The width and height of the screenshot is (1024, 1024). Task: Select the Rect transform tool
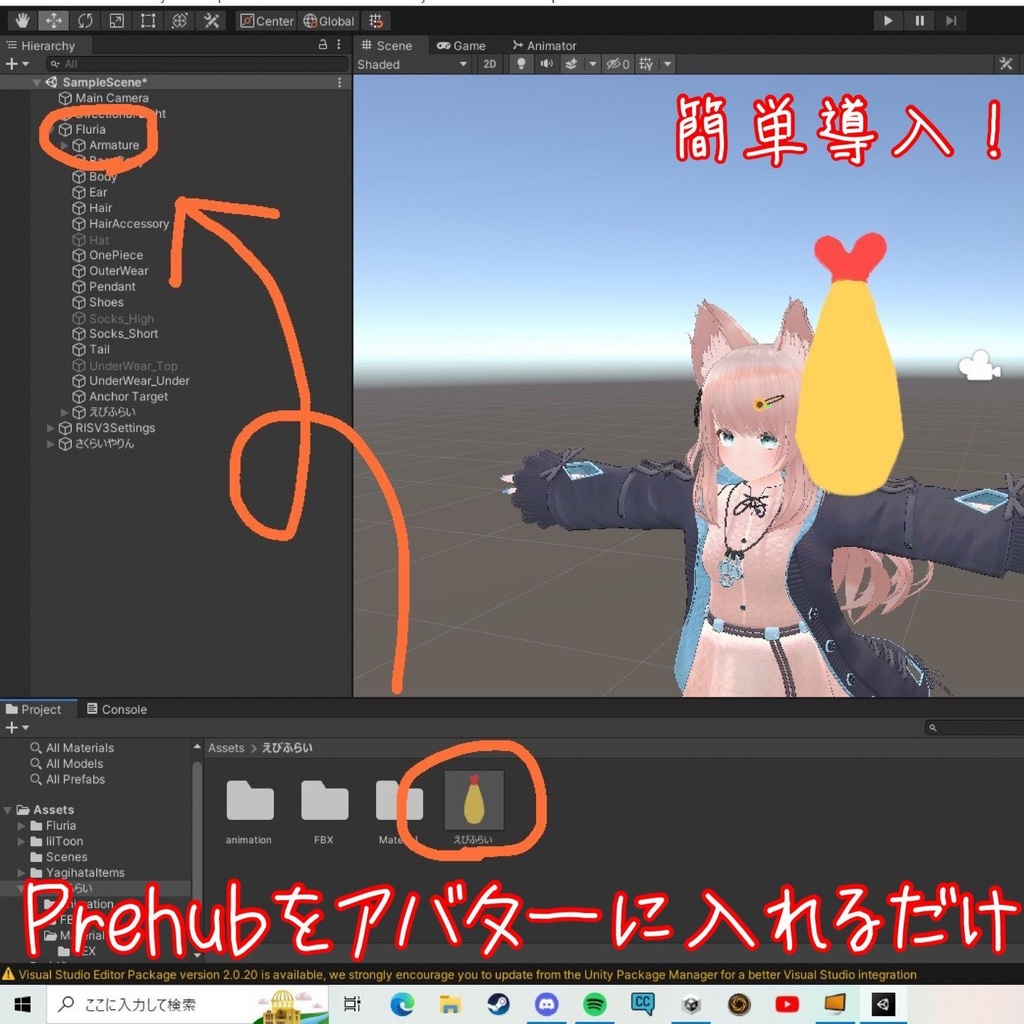point(148,21)
